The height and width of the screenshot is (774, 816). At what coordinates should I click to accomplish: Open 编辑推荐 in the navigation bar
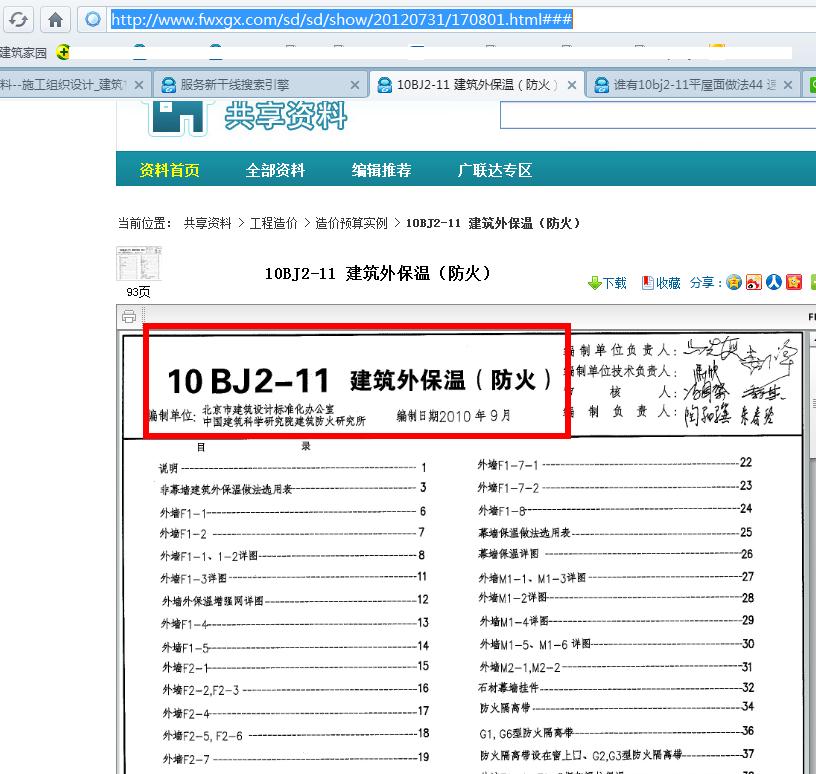(381, 170)
